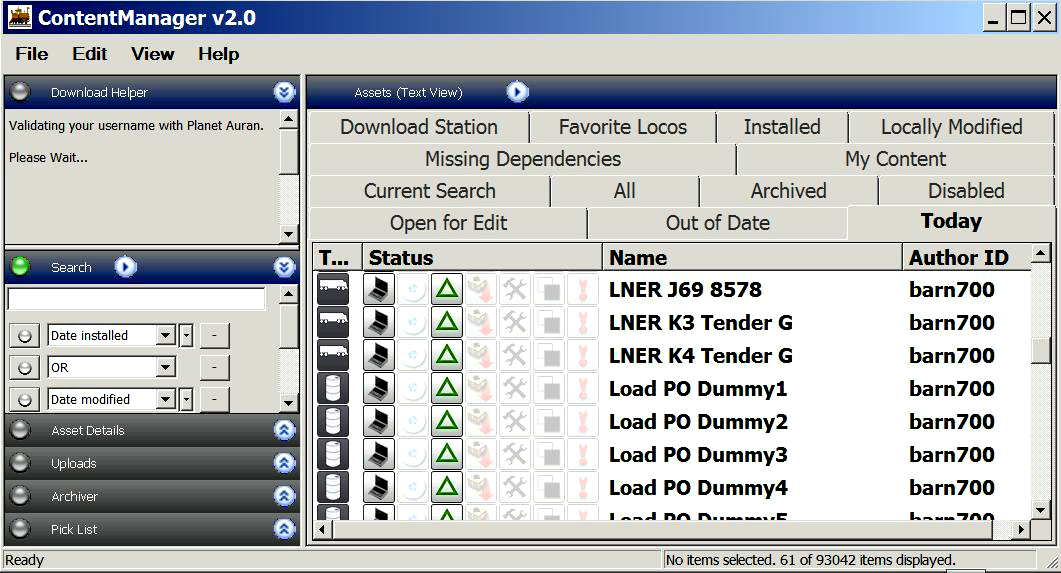Image resolution: width=1061 pixels, height=573 pixels.
Task: Toggle the round button beside Date modified filter
Action: [24, 400]
